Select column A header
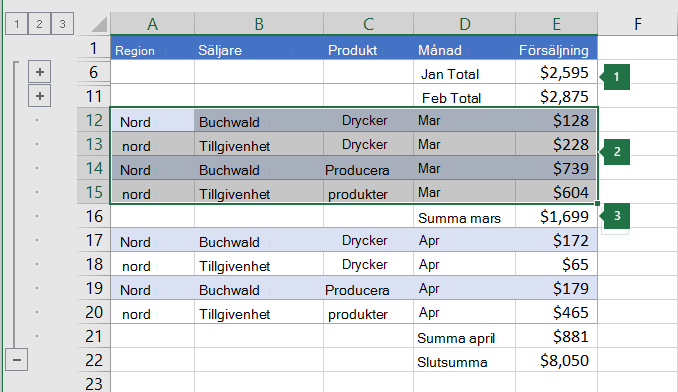Image resolution: width=678 pixels, height=392 pixels. [x=152, y=24]
